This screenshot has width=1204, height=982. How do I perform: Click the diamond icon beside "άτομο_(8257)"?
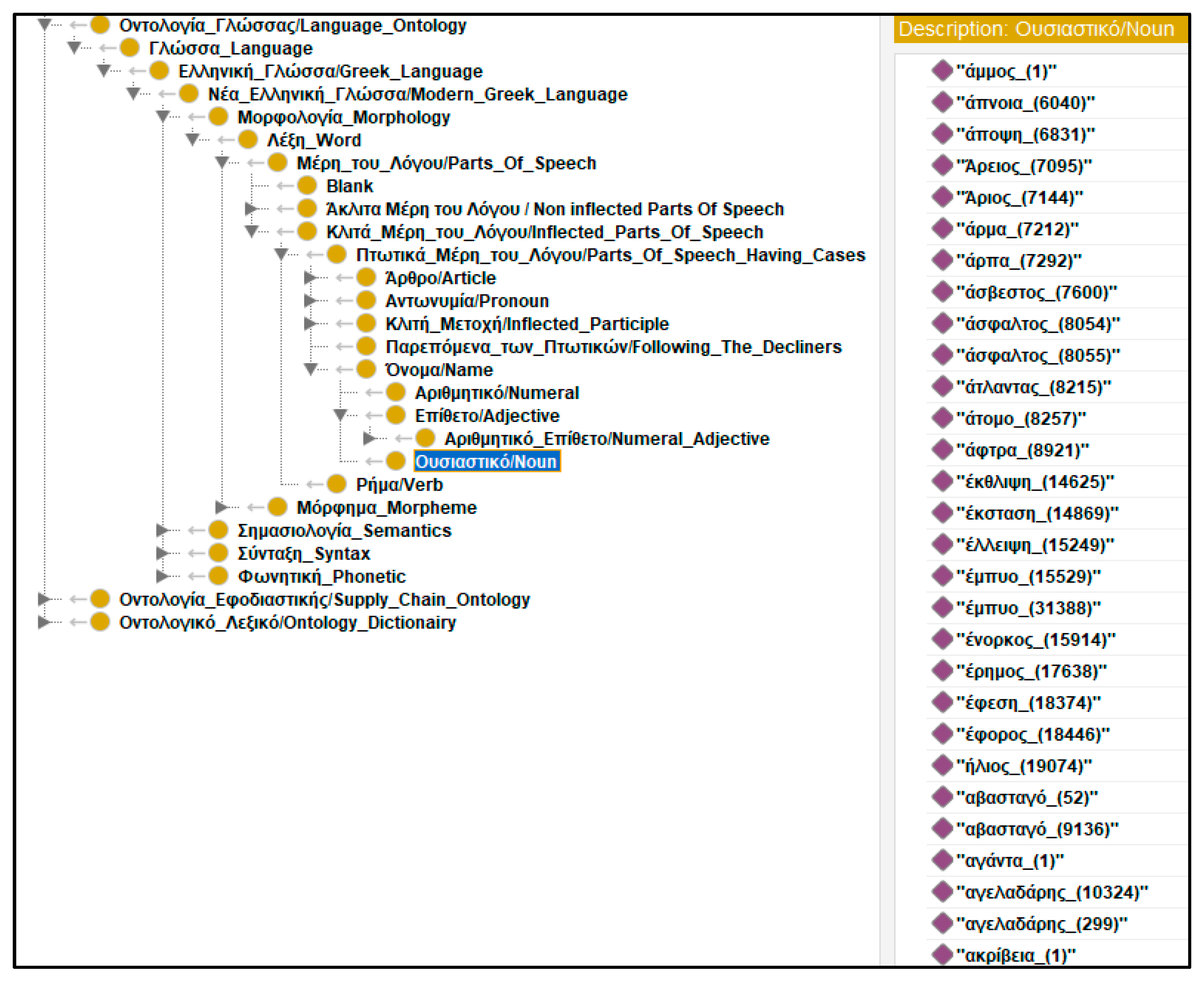[942, 418]
